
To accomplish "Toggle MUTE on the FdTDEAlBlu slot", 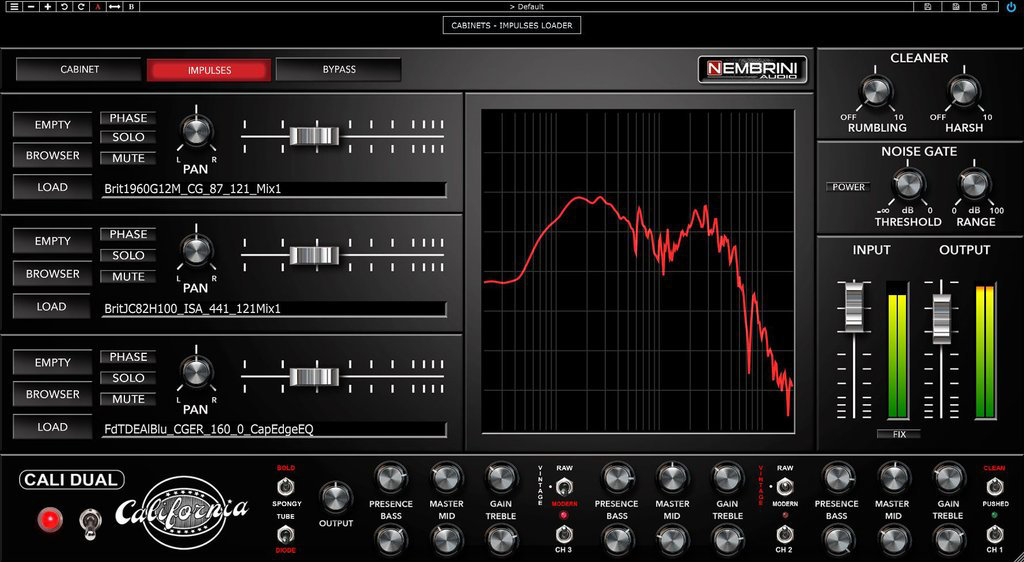I will point(128,399).
